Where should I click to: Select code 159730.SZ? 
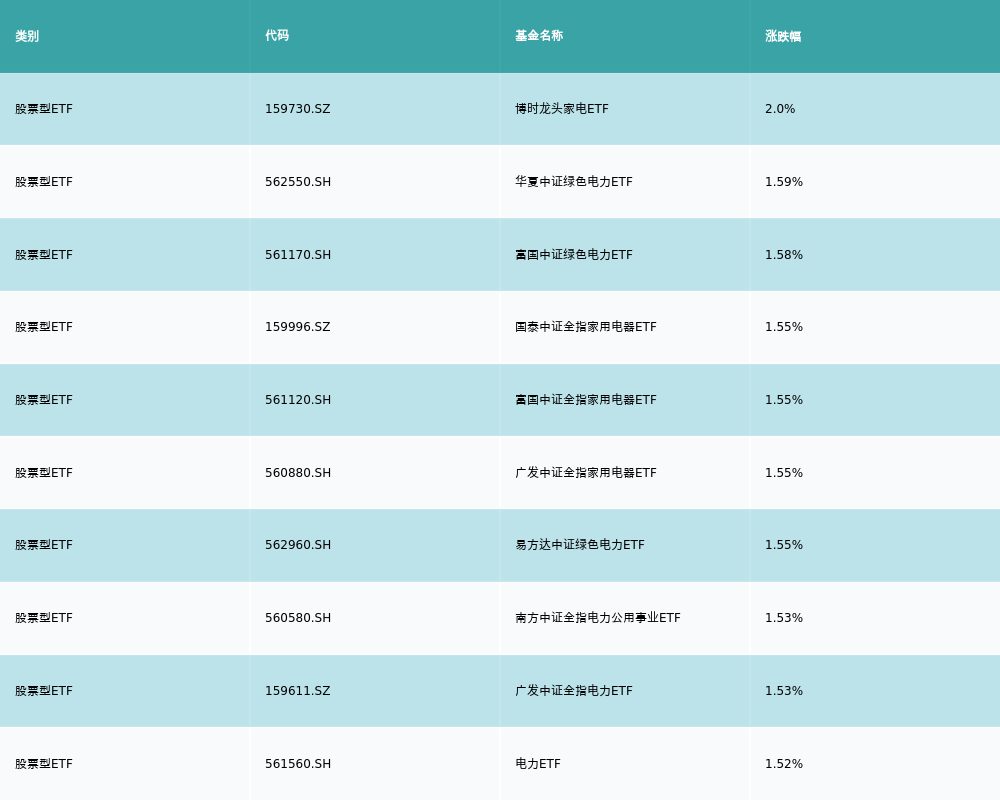pyautogui.click(x=298, y=109)
